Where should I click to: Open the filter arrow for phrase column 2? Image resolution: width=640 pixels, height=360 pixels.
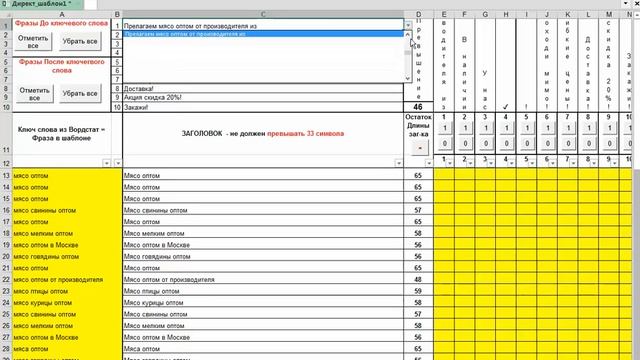coord(470,163)
